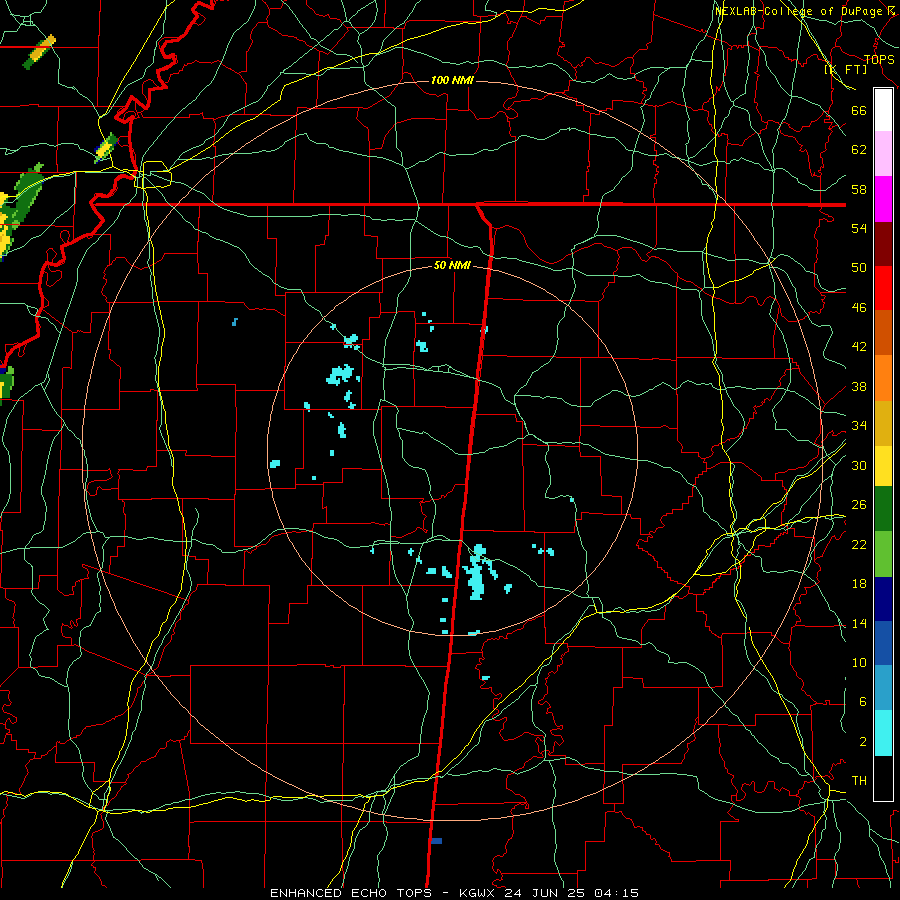The width and height of the screenshot is (900, 900).
Task: Click the 'KGWX' radar site identifier
Action: (x=478, y=893)
